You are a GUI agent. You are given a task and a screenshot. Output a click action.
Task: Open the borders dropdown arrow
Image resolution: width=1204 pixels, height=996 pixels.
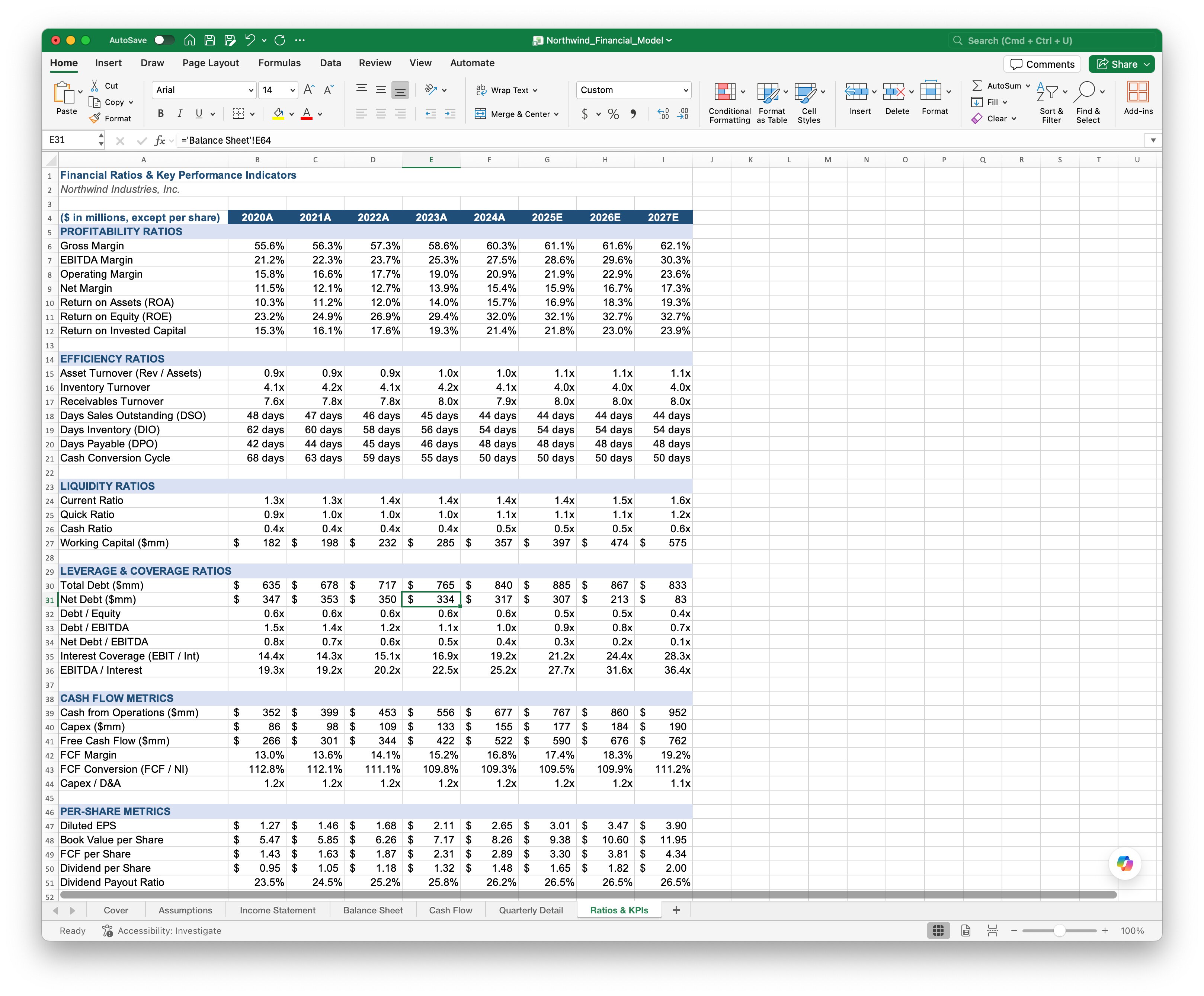[252, 114]
